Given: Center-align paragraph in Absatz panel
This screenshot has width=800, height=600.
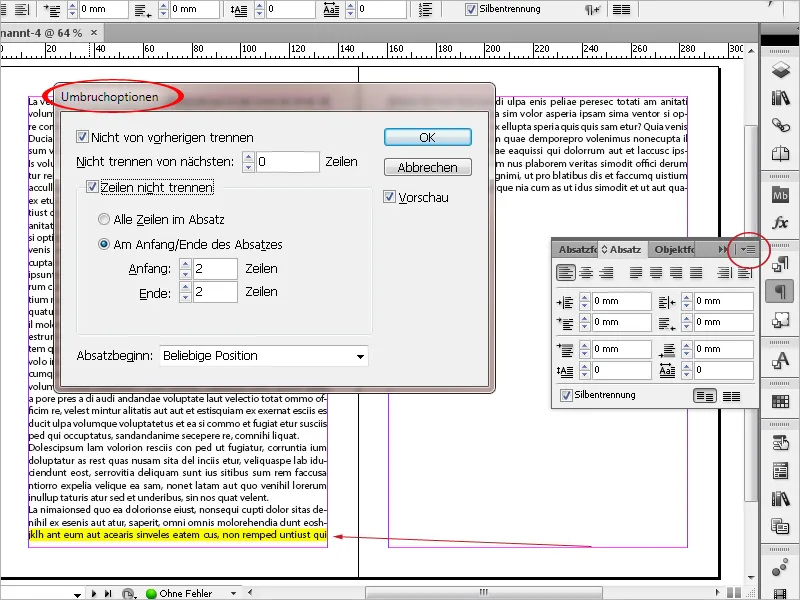Looking at the screenshot, I should (x=586, y=272).
